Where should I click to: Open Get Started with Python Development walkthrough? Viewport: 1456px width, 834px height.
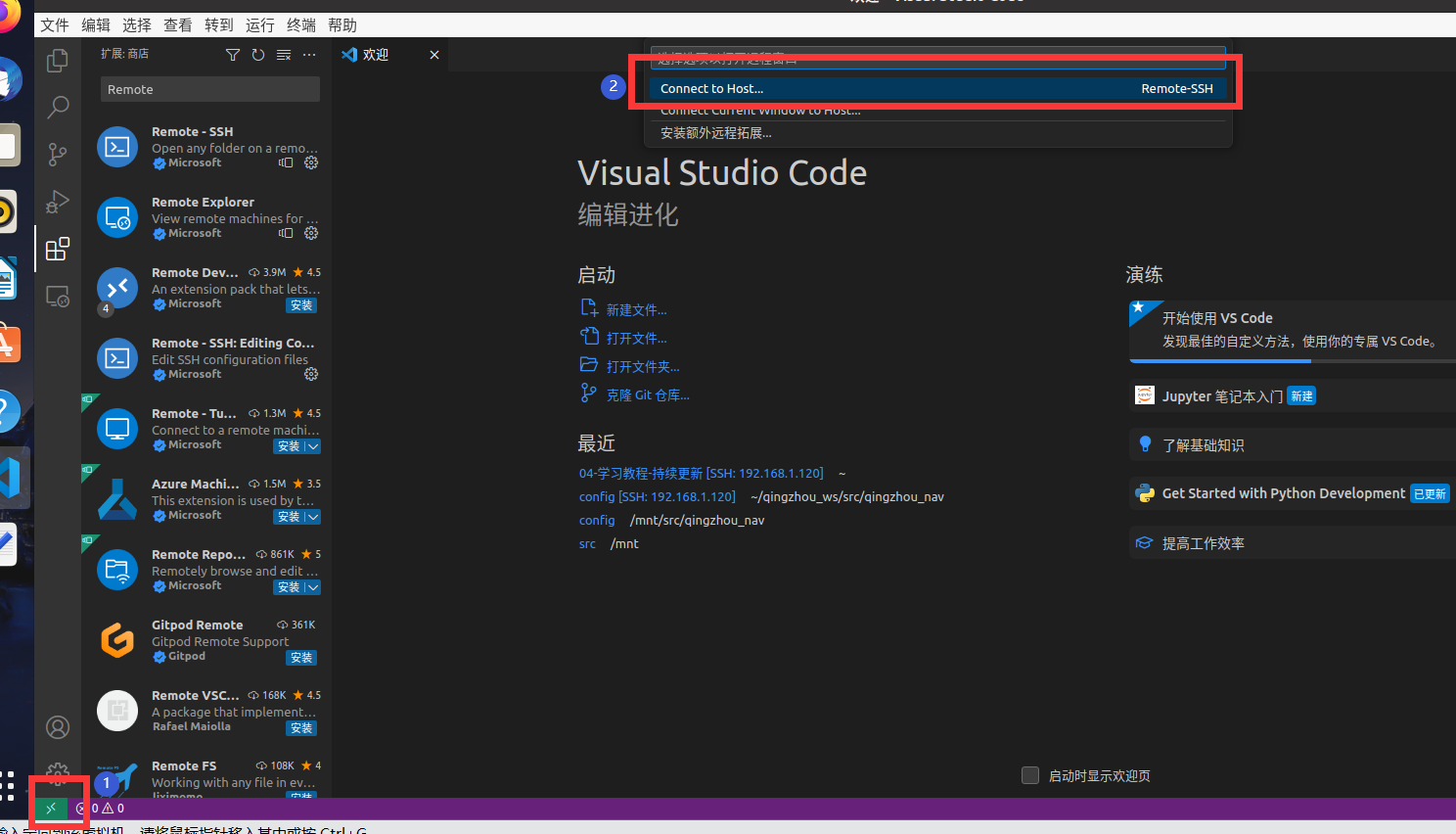click(x=1293, y=493)
